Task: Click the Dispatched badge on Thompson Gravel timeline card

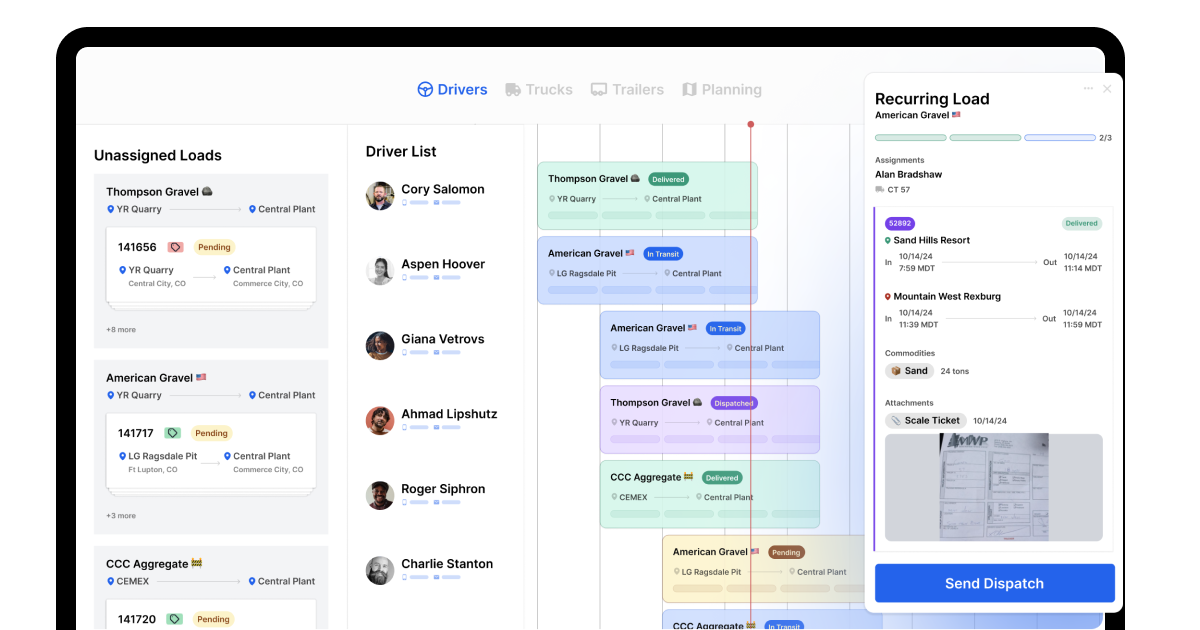Action: [x=734, y=403]
